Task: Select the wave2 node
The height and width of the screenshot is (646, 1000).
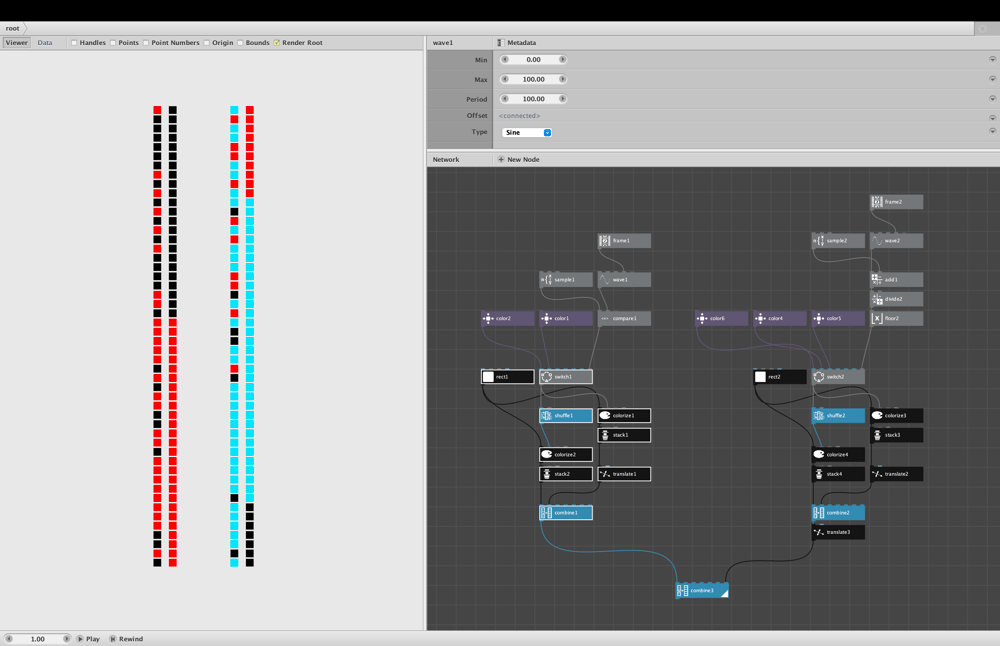Action: tap(896, 240)
